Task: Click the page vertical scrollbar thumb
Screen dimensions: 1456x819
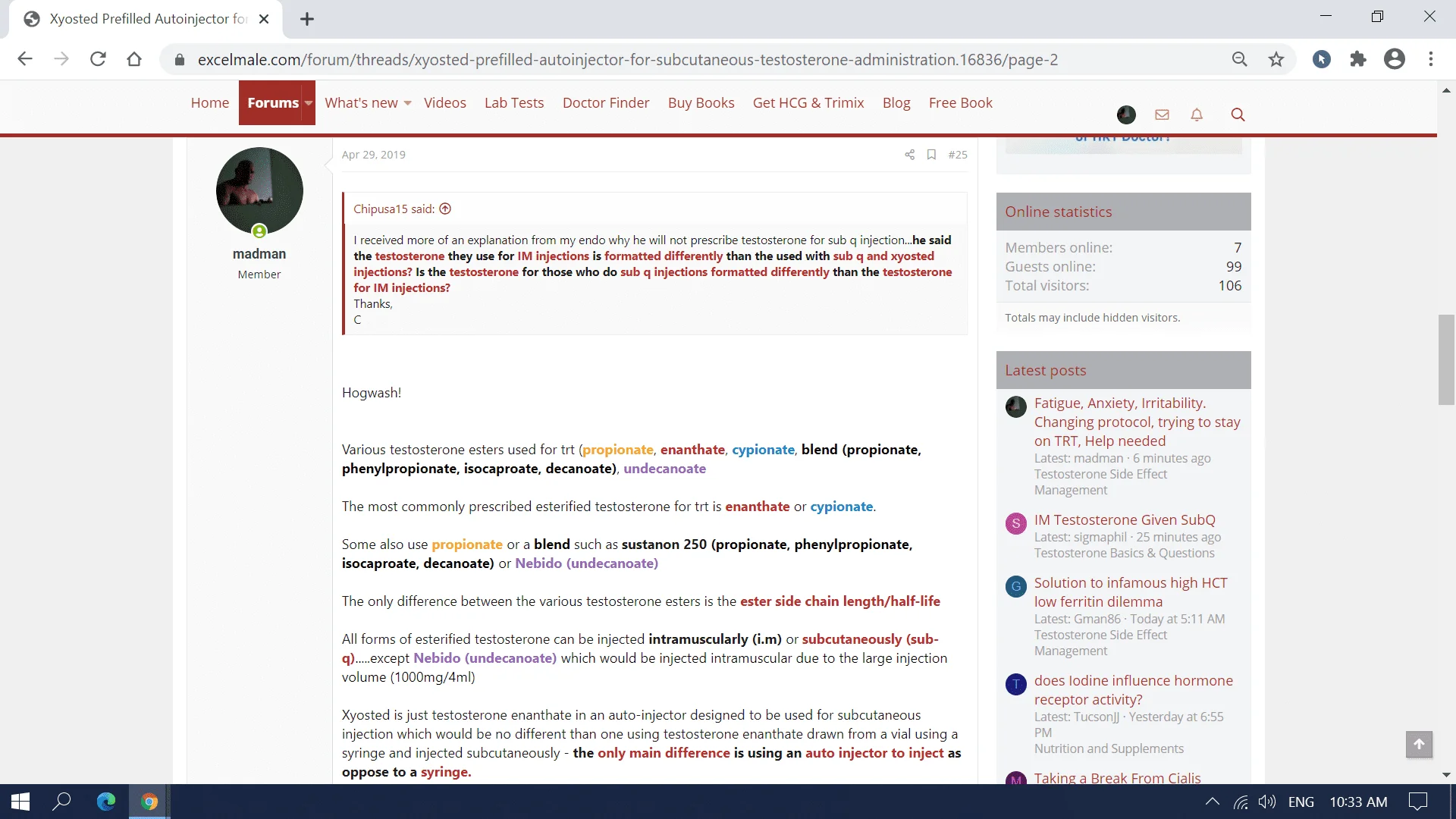Action: click(x=1446, y=360)
